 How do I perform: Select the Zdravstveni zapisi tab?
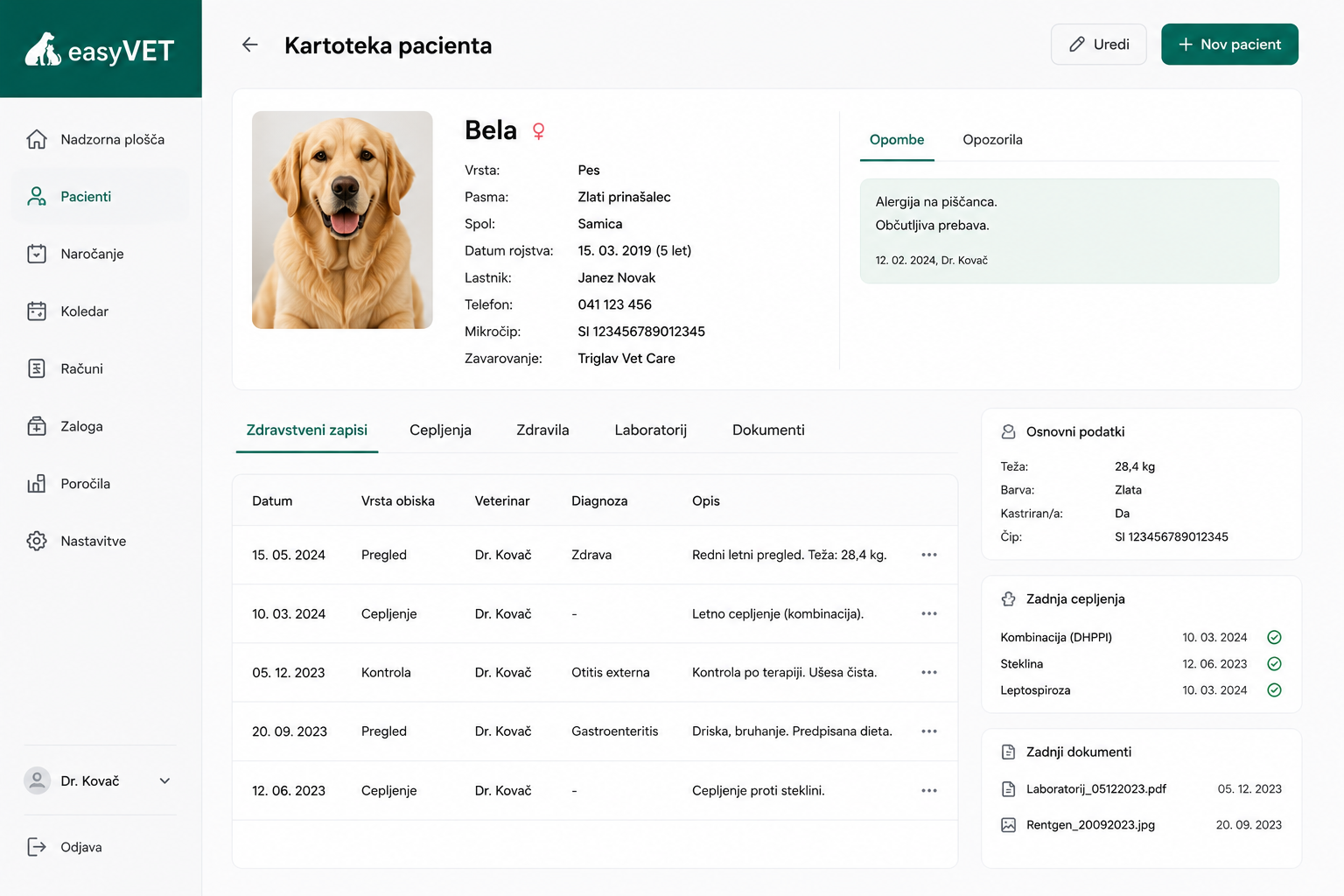[x=307, y=430]
